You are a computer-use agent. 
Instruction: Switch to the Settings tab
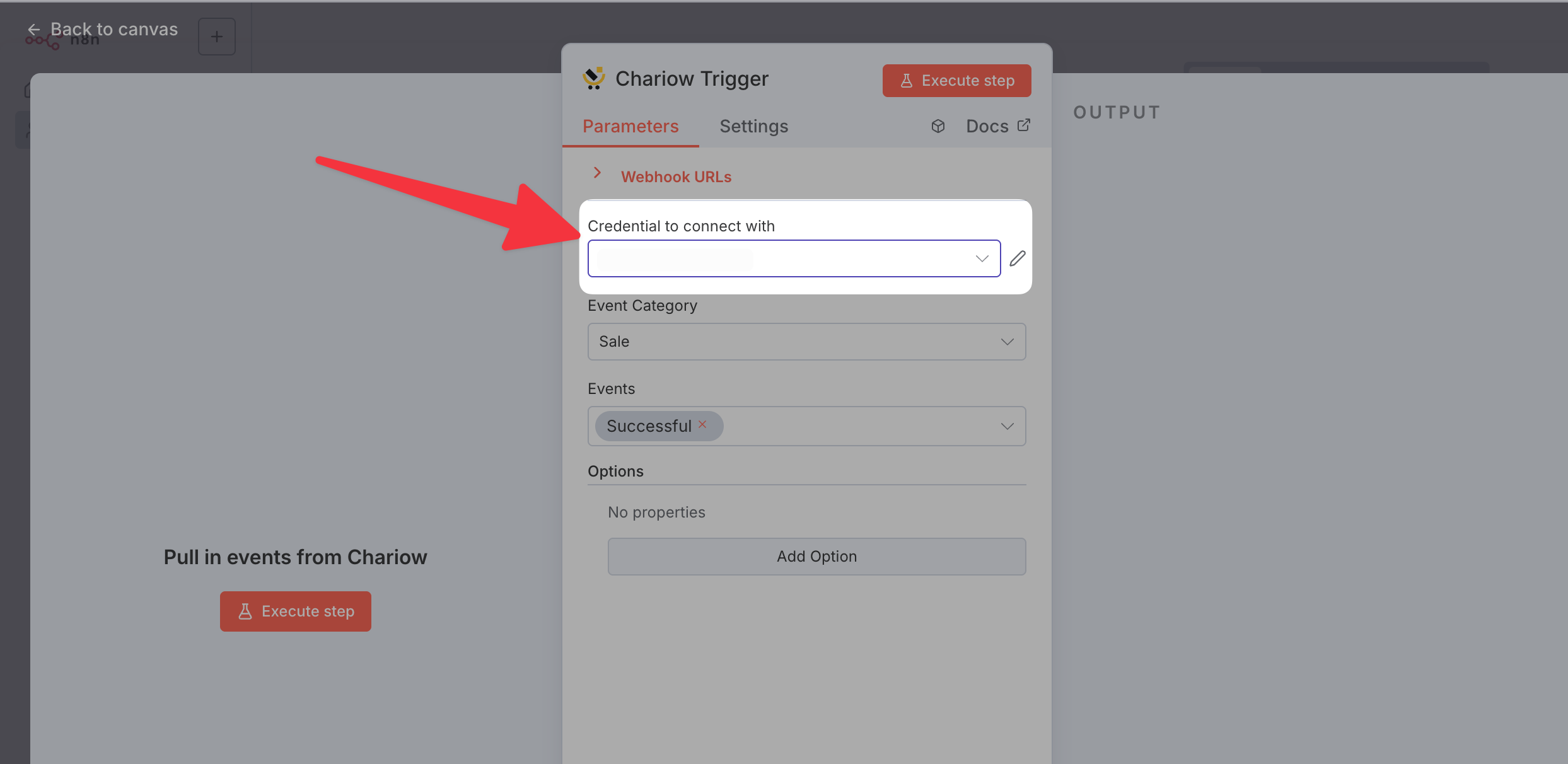[x=753, y=126]
